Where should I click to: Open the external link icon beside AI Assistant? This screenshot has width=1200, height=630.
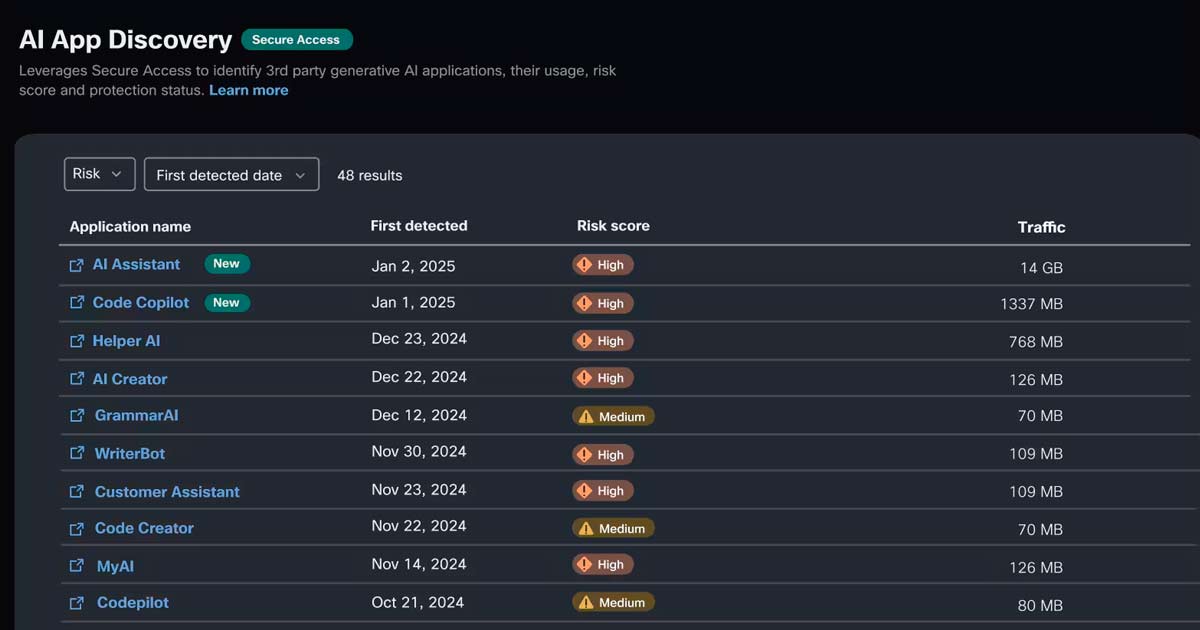77,265
